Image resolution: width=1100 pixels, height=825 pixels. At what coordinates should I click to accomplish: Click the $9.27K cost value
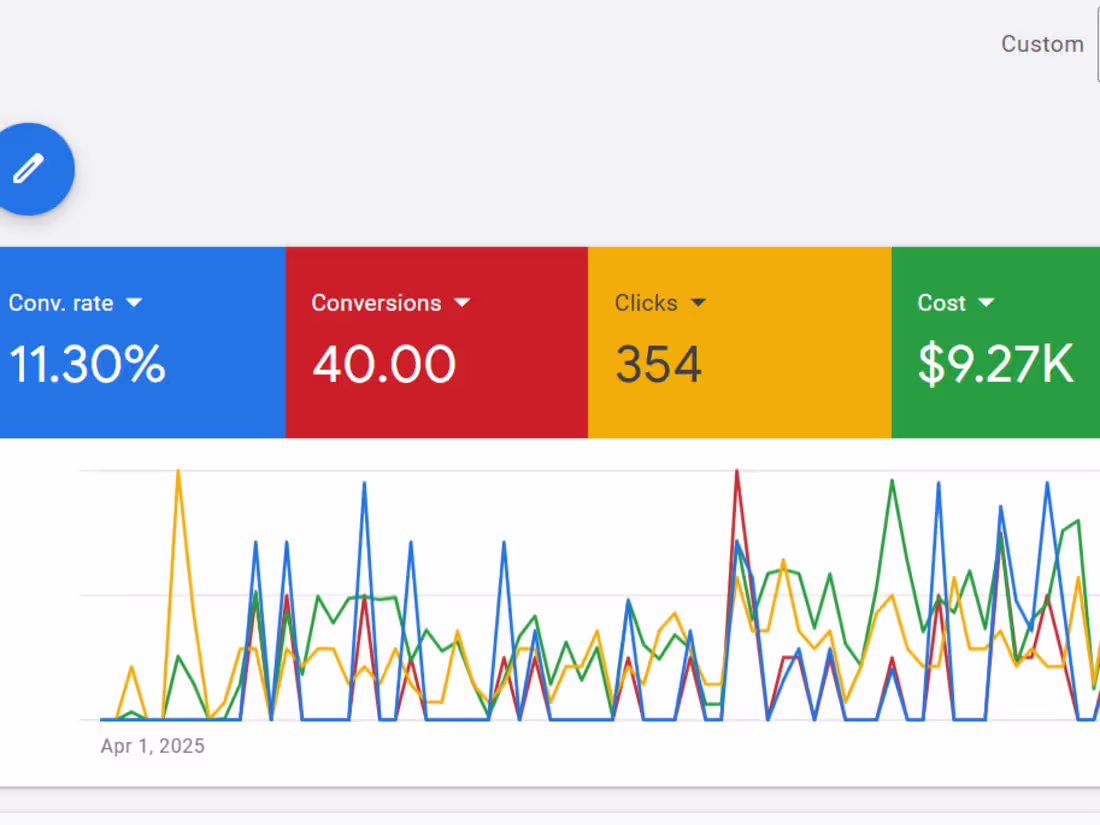pyautogui.click(x=996, y=363)
